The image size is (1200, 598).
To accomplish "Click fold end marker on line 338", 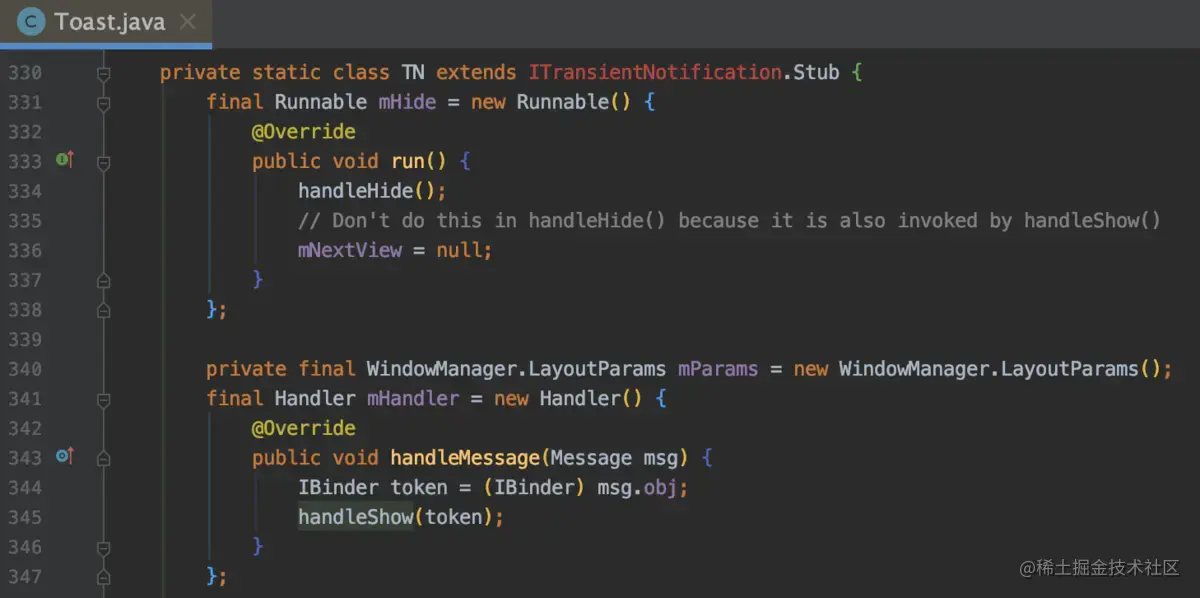I will (x=103, y=310).
